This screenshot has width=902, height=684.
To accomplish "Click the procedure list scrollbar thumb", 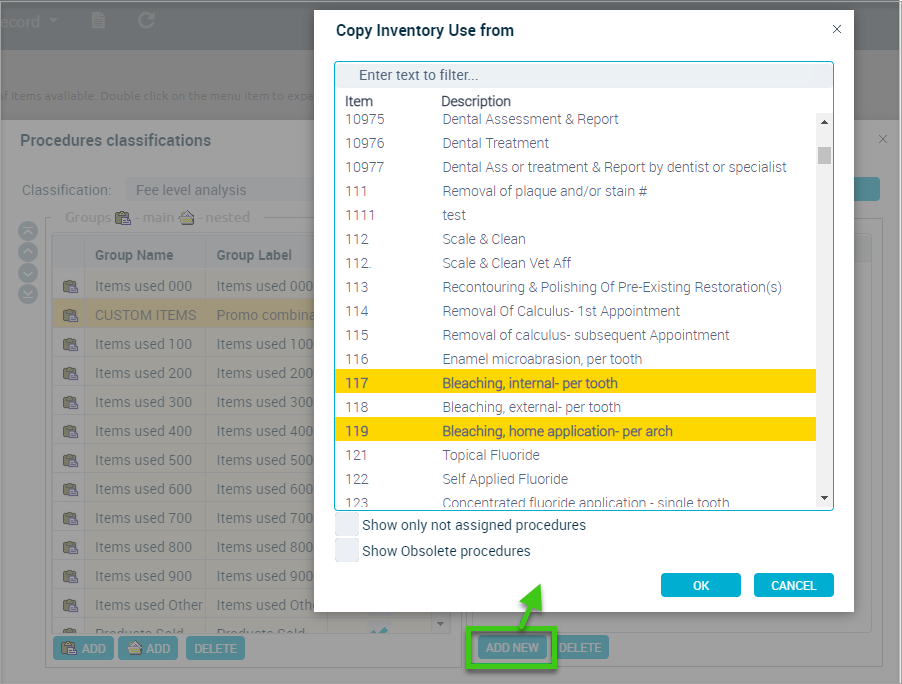I will (x=824, y=155).
